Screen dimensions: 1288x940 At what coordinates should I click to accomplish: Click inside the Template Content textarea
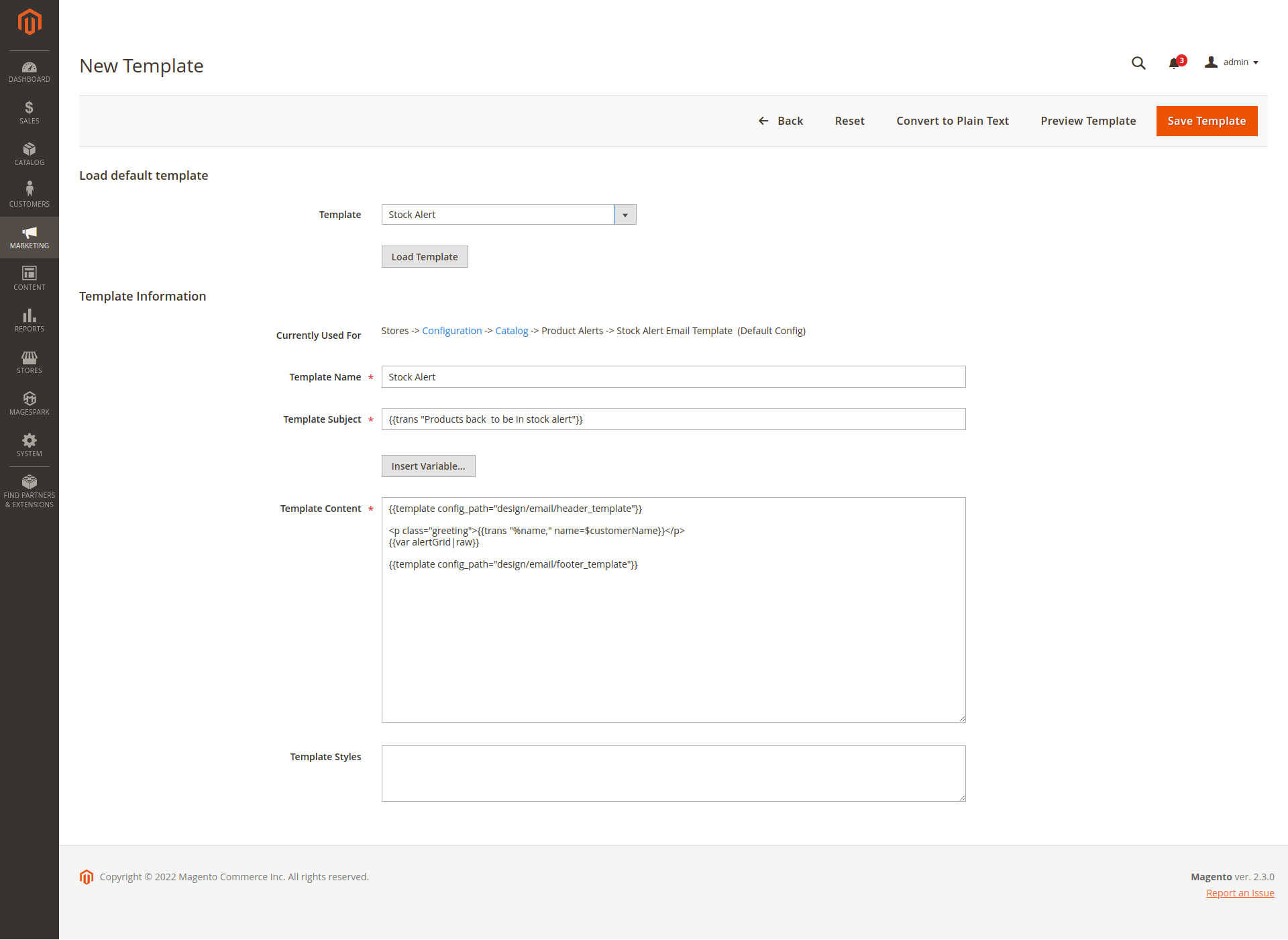click(x=674, y=610)
